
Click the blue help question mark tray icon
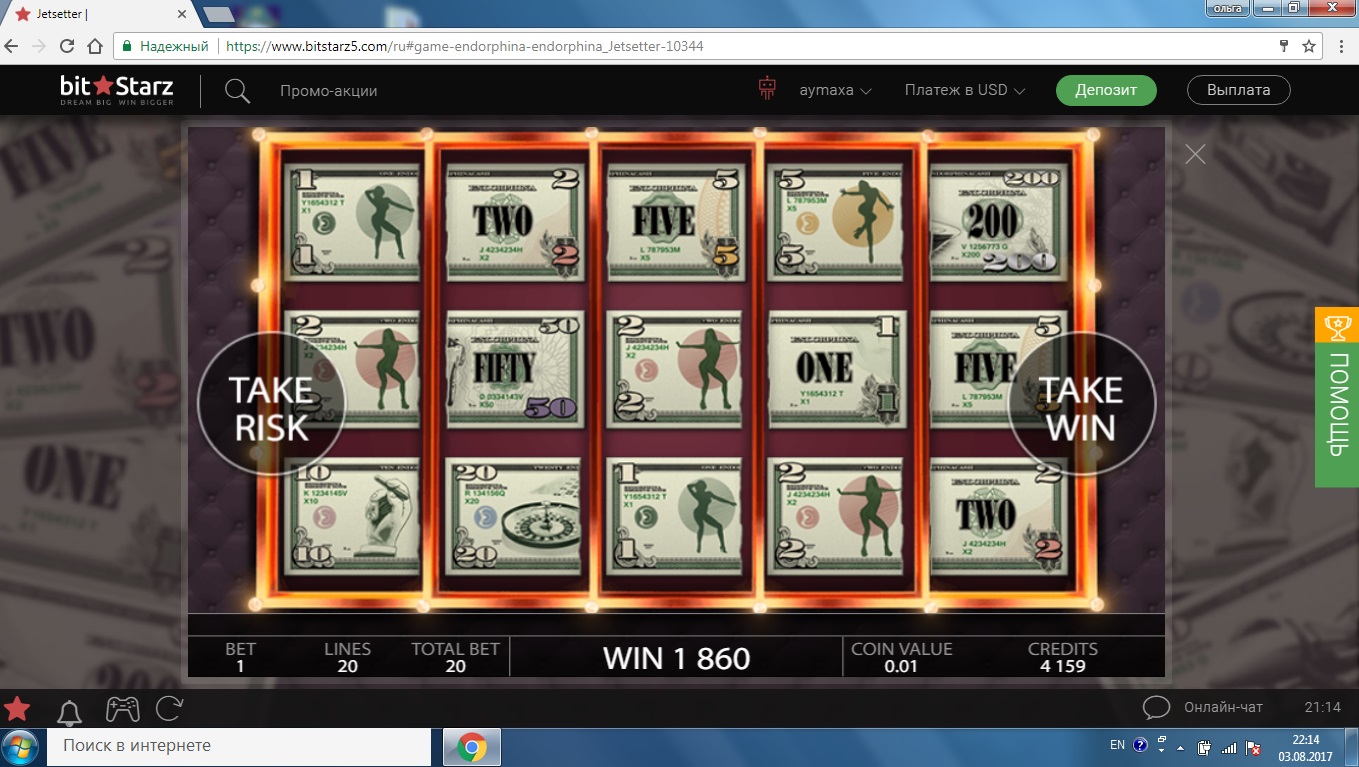click(1140, 746)
